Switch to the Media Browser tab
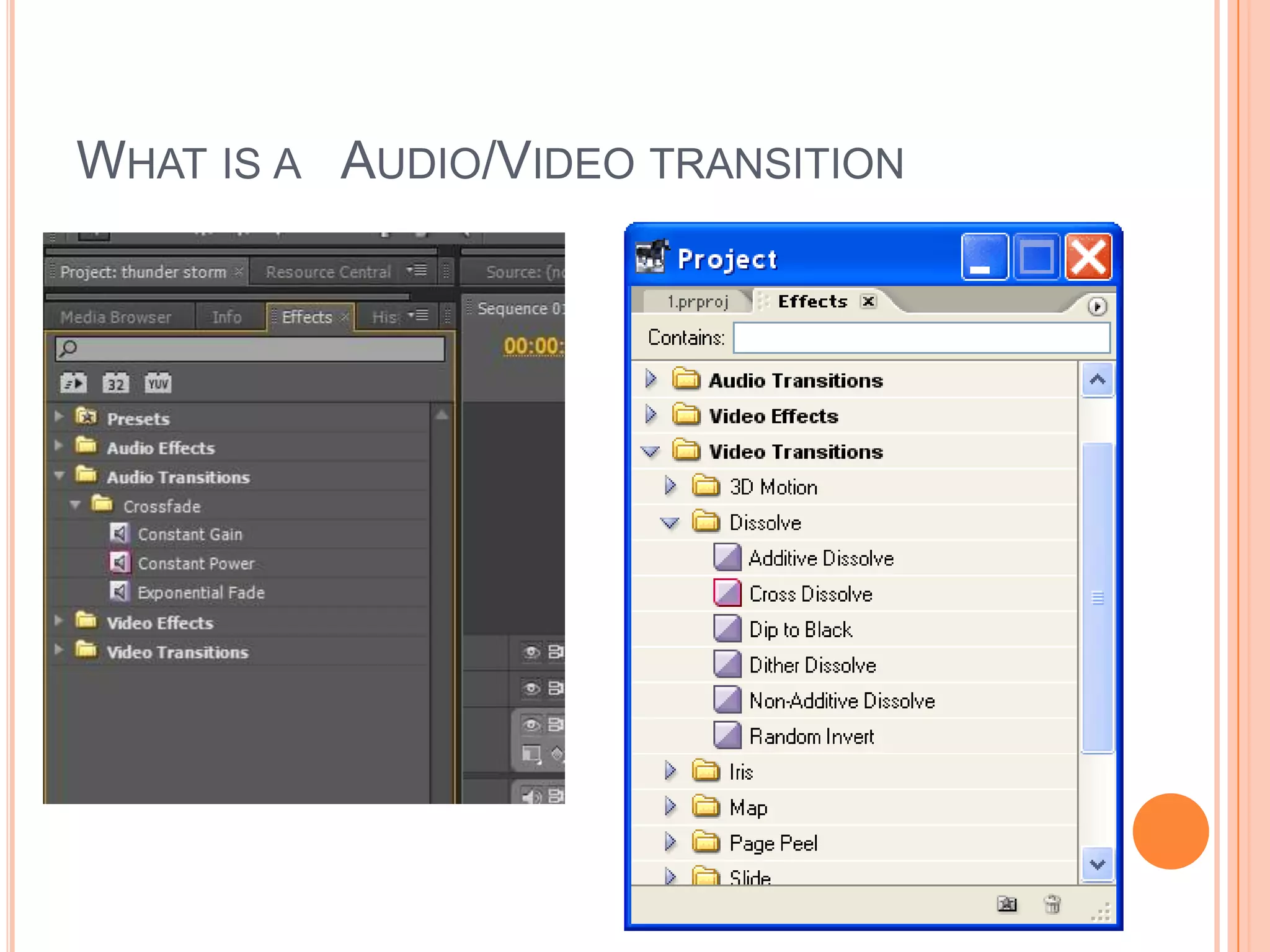1270x952 pixels. (116, 317)
